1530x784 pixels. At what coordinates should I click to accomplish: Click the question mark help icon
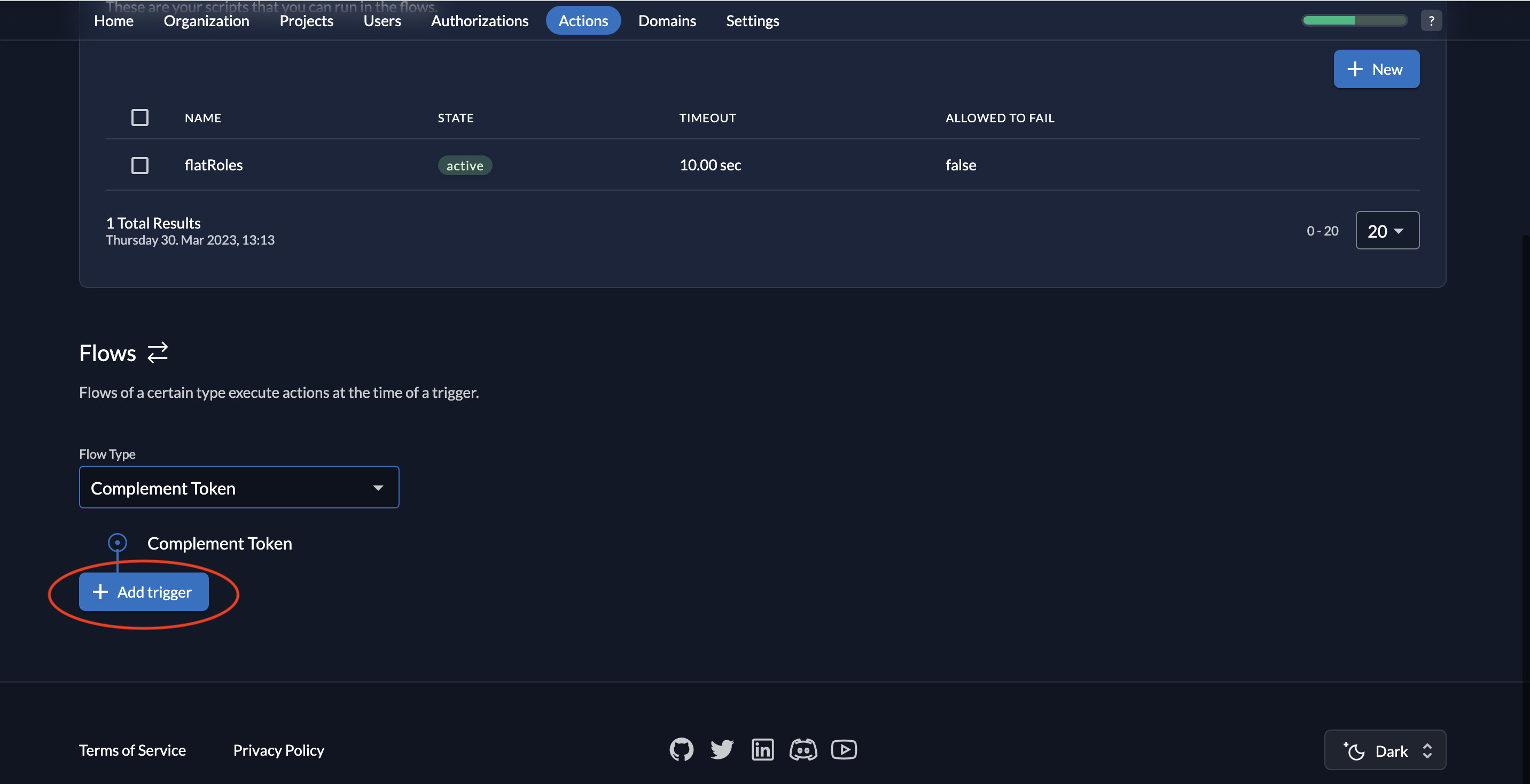pyautogui.click(x=1431, y=21)
